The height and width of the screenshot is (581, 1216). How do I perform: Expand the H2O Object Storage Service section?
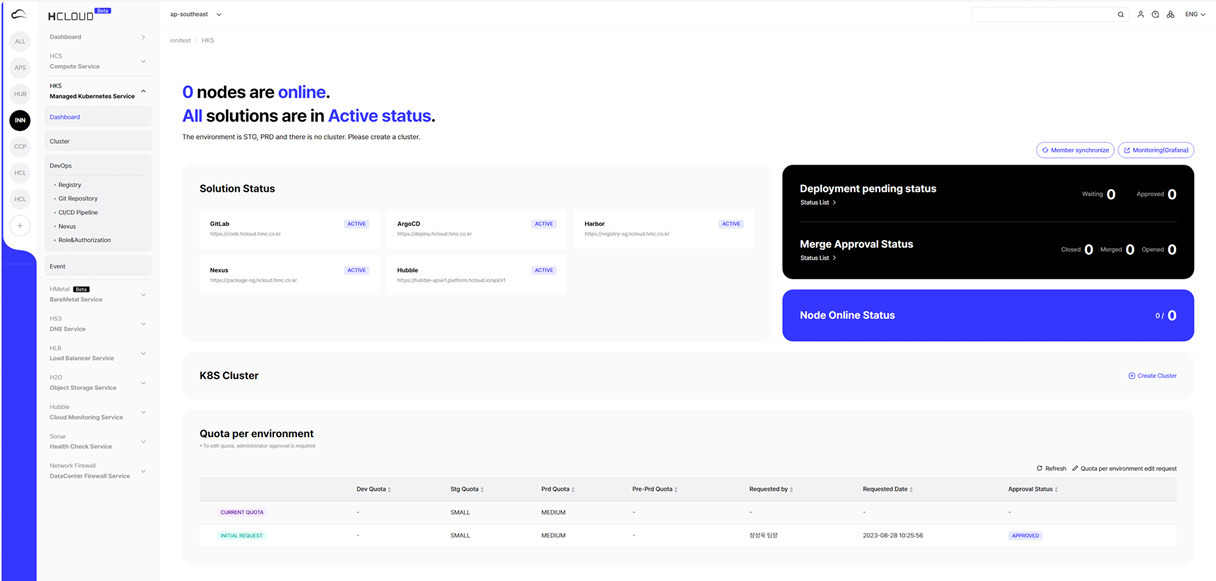click(x=143, y=382)
